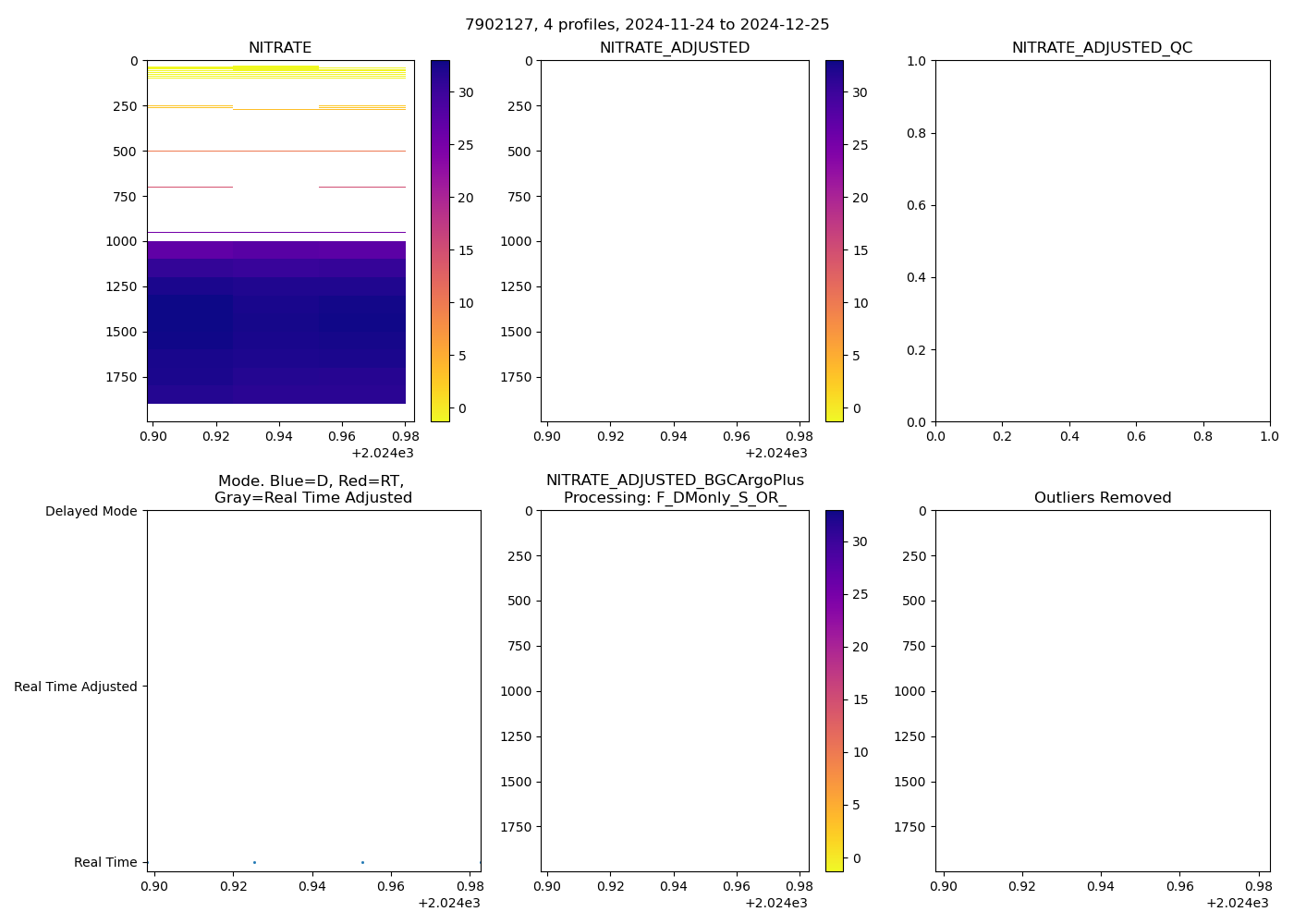The width and height of the screenshot is (1294, 924).
Task: Select the NITRATE_ADJUSTED_BGCArgoPlus processing title
Action: (675, 489)
